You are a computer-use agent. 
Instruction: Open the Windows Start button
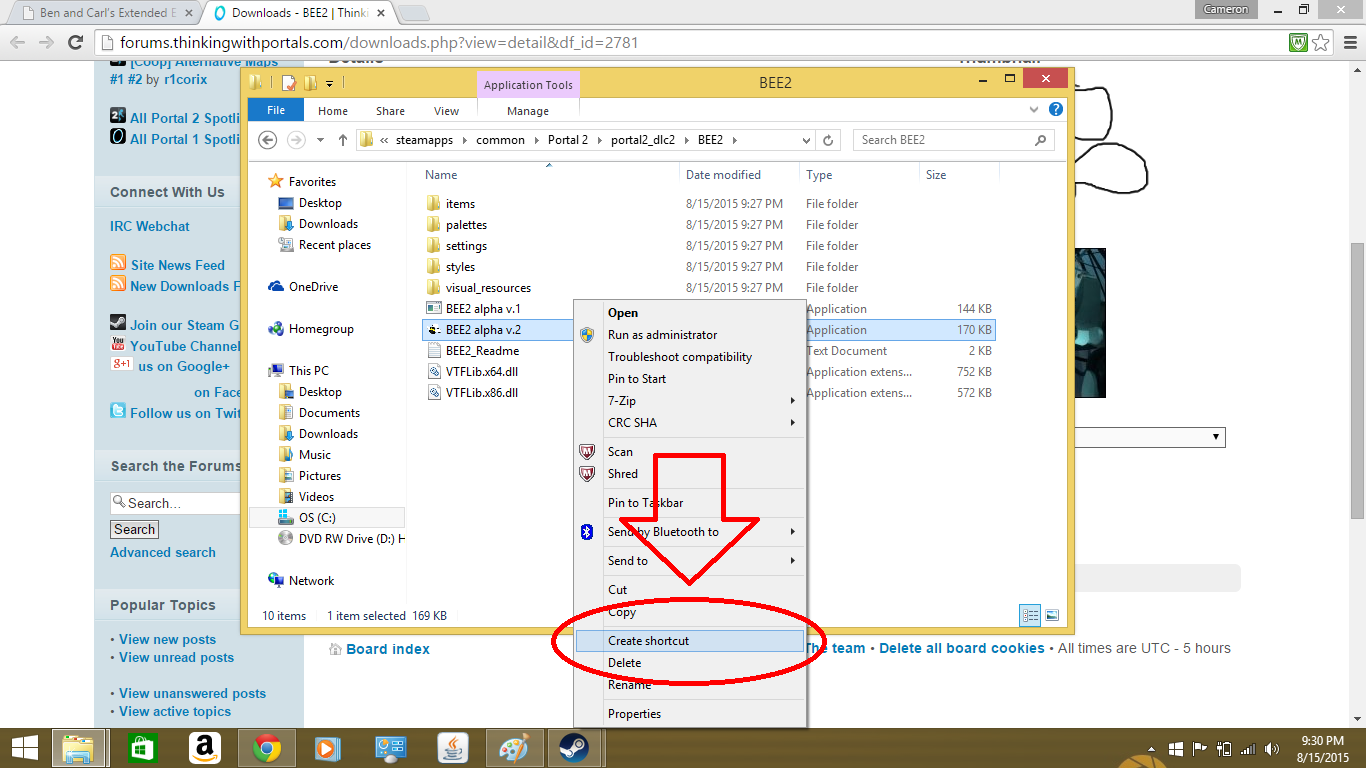click(24, 748)
